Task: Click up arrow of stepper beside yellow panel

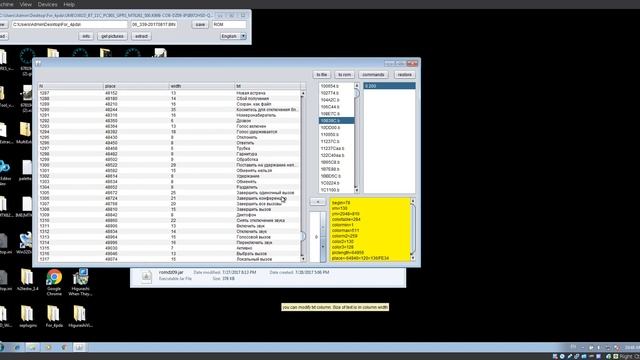Action: [x=323, y=228]
